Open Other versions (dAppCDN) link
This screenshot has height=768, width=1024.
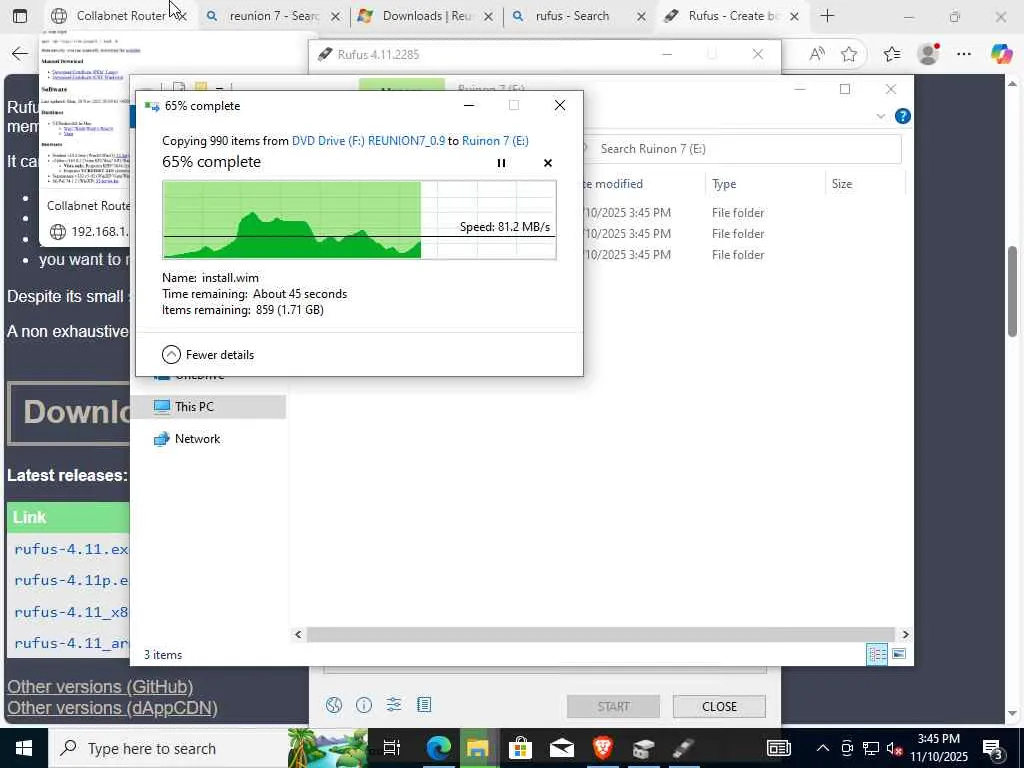112,707
